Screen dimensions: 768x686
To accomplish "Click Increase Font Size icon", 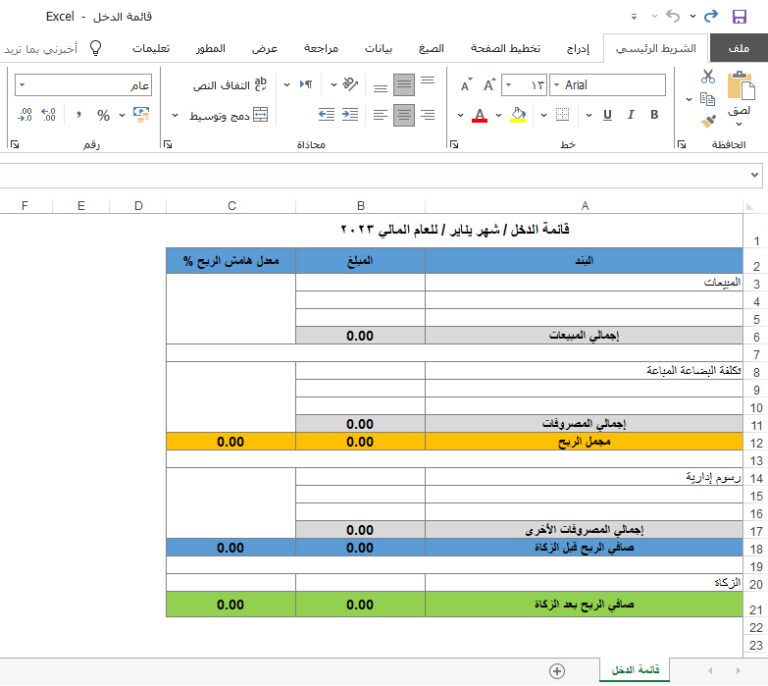I will point(489,85).
